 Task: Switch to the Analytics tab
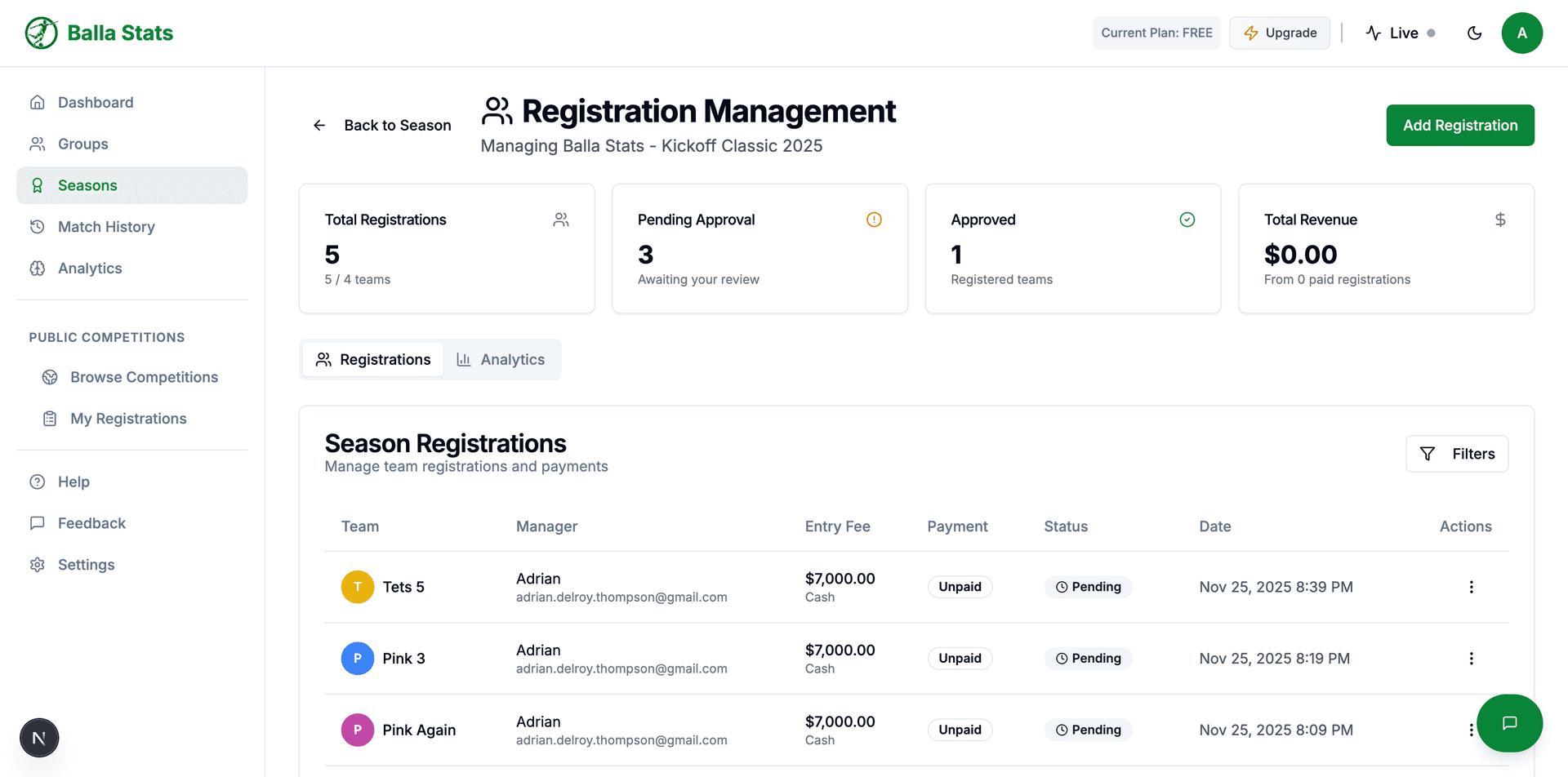pyautogui.click(x=501, y=359)
